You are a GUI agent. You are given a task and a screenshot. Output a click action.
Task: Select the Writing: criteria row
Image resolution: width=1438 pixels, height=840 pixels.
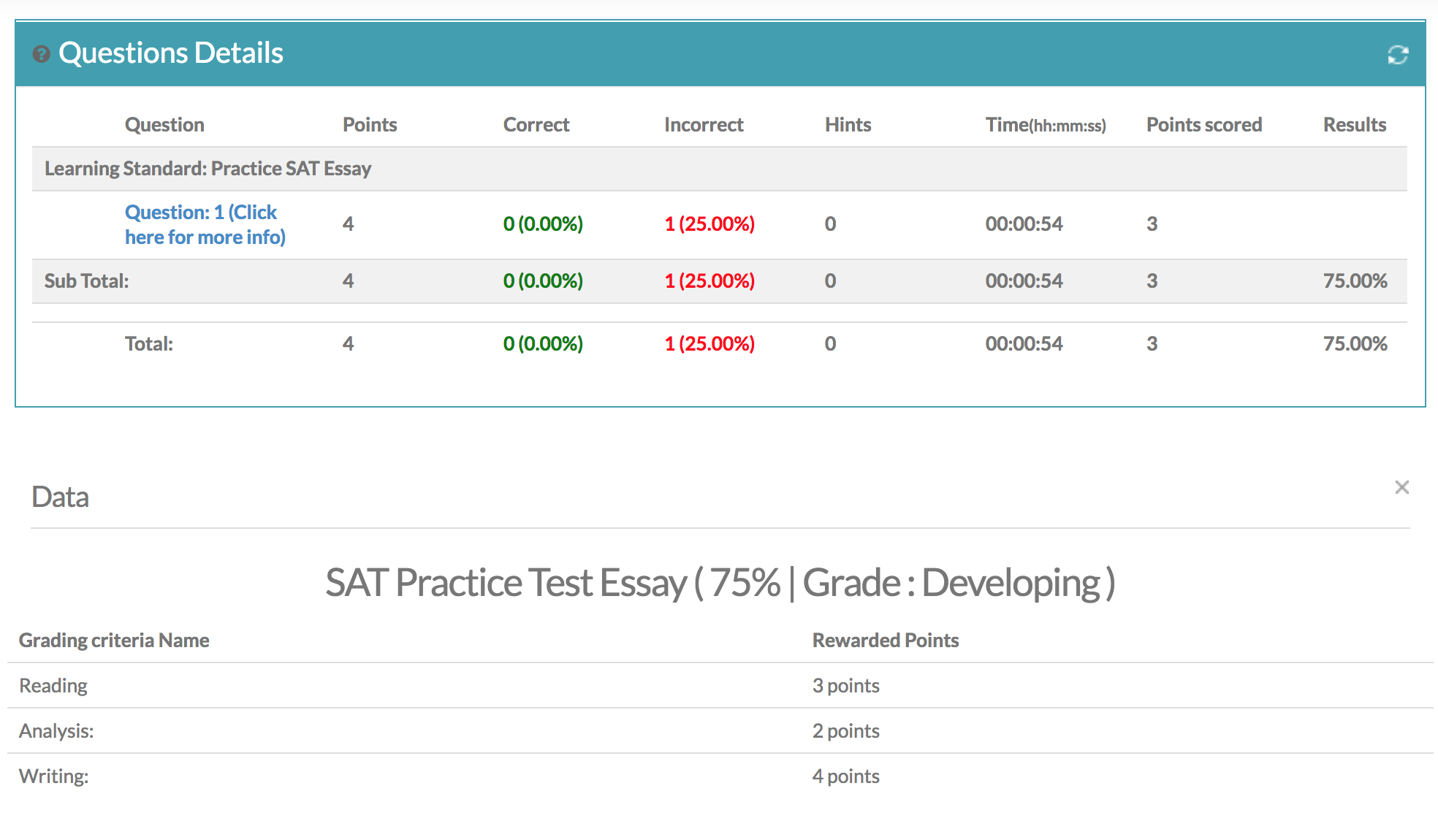[720, 776]
